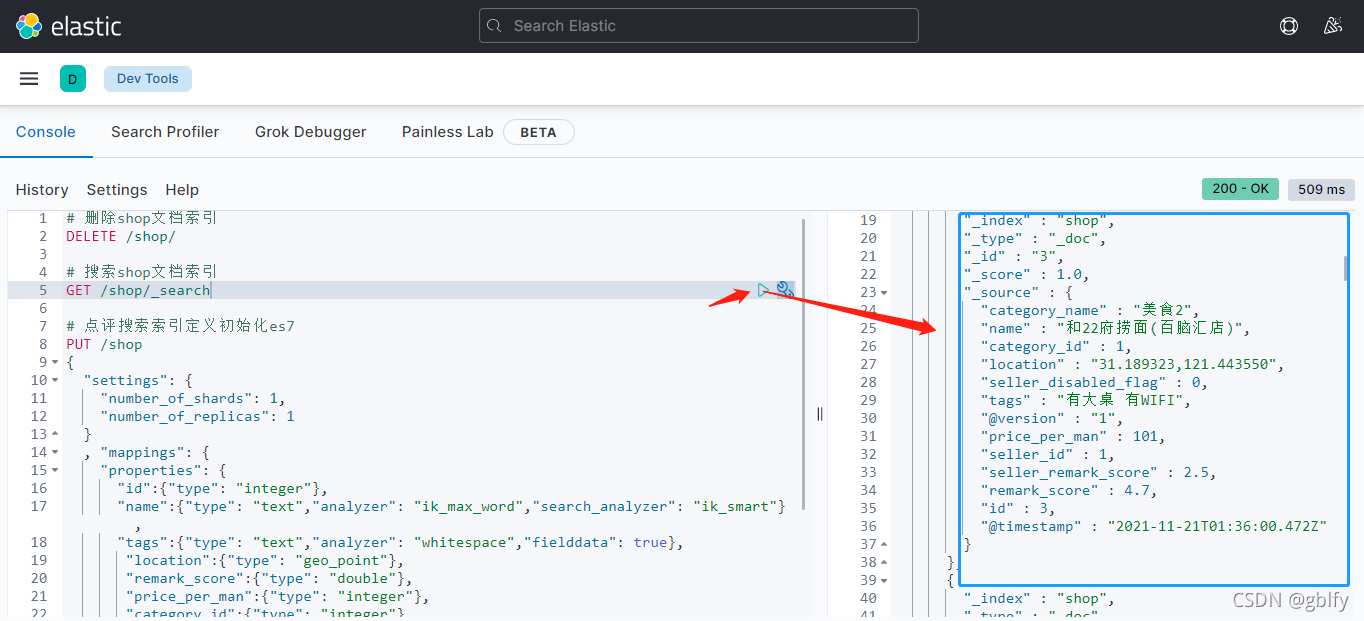Viewport: 1364px width, 621px height.
Task: Run the GET /shop/_search request
Action: (x=764, y=290)
